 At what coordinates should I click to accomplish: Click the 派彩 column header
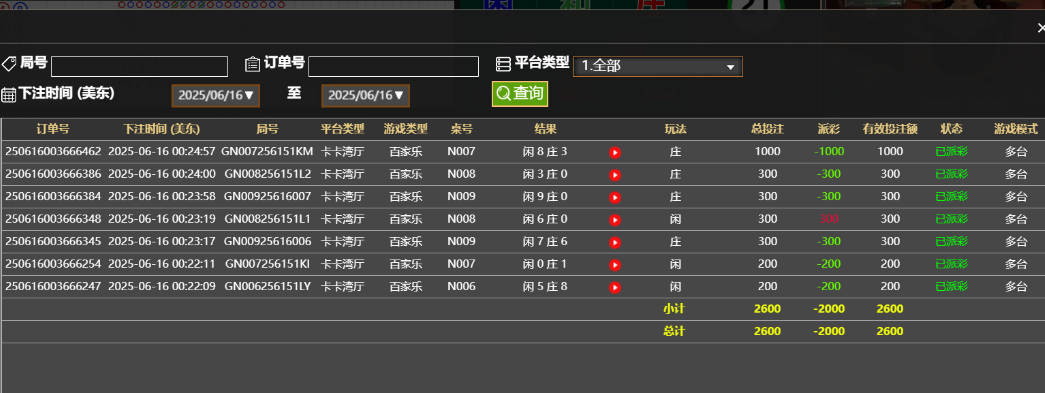click(829, 129)
